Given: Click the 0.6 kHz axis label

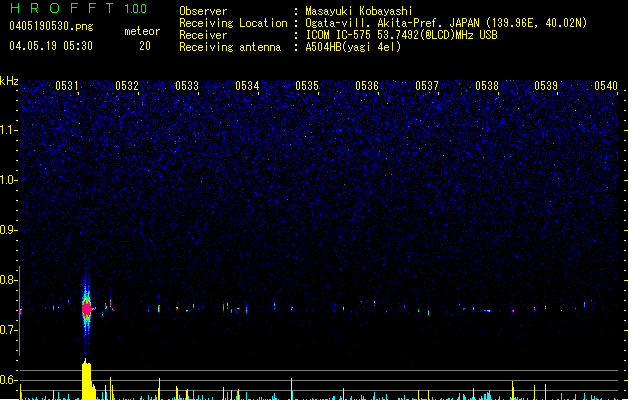Looking at the screenshot, I should (9, 380).
